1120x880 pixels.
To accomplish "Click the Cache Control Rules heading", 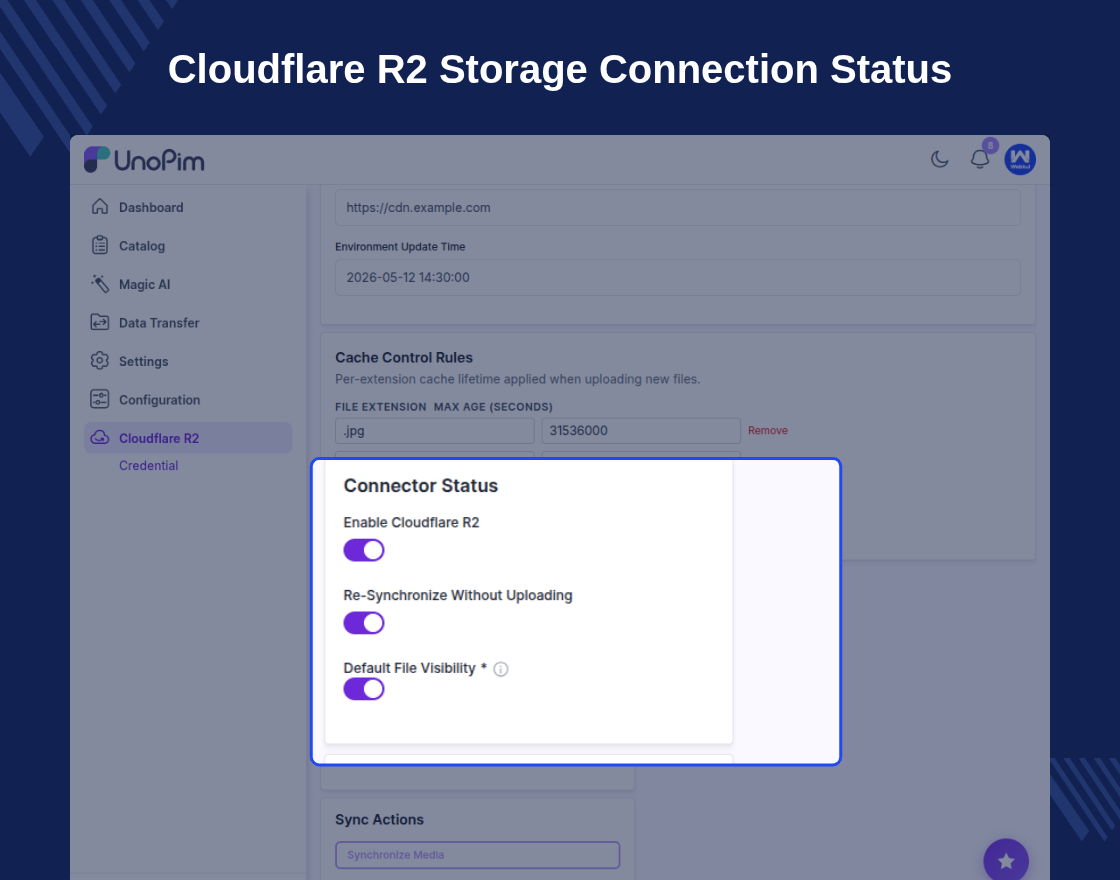I will (404, 357).
